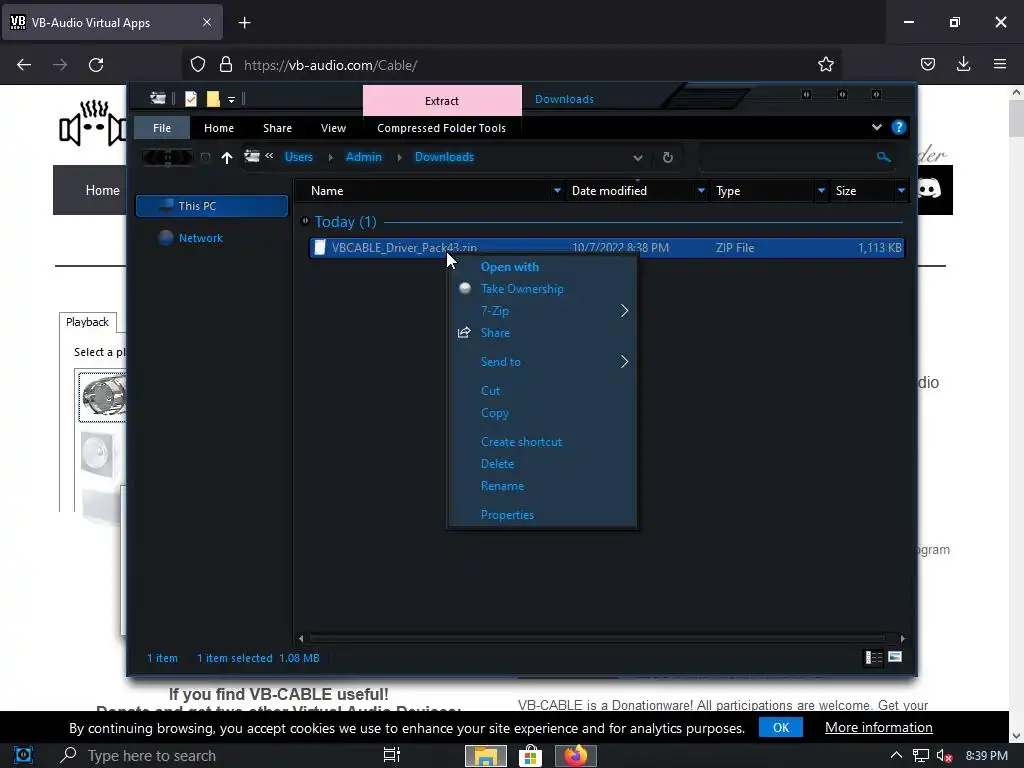Click the Firefox back arrow
The image size is (1024, 768).
[24, 65]
